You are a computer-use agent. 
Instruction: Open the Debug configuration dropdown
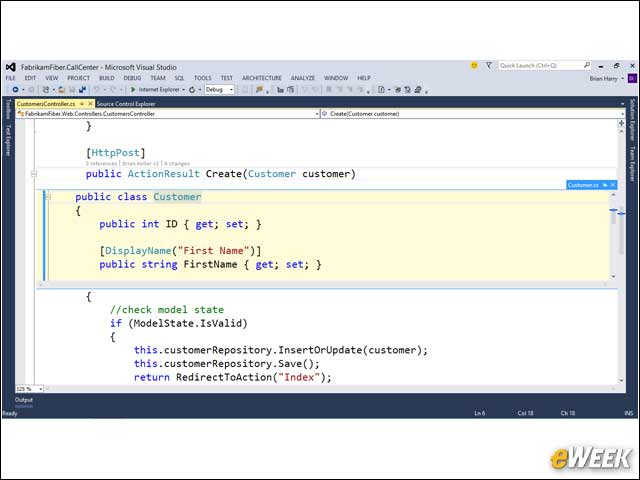point(219,89)
